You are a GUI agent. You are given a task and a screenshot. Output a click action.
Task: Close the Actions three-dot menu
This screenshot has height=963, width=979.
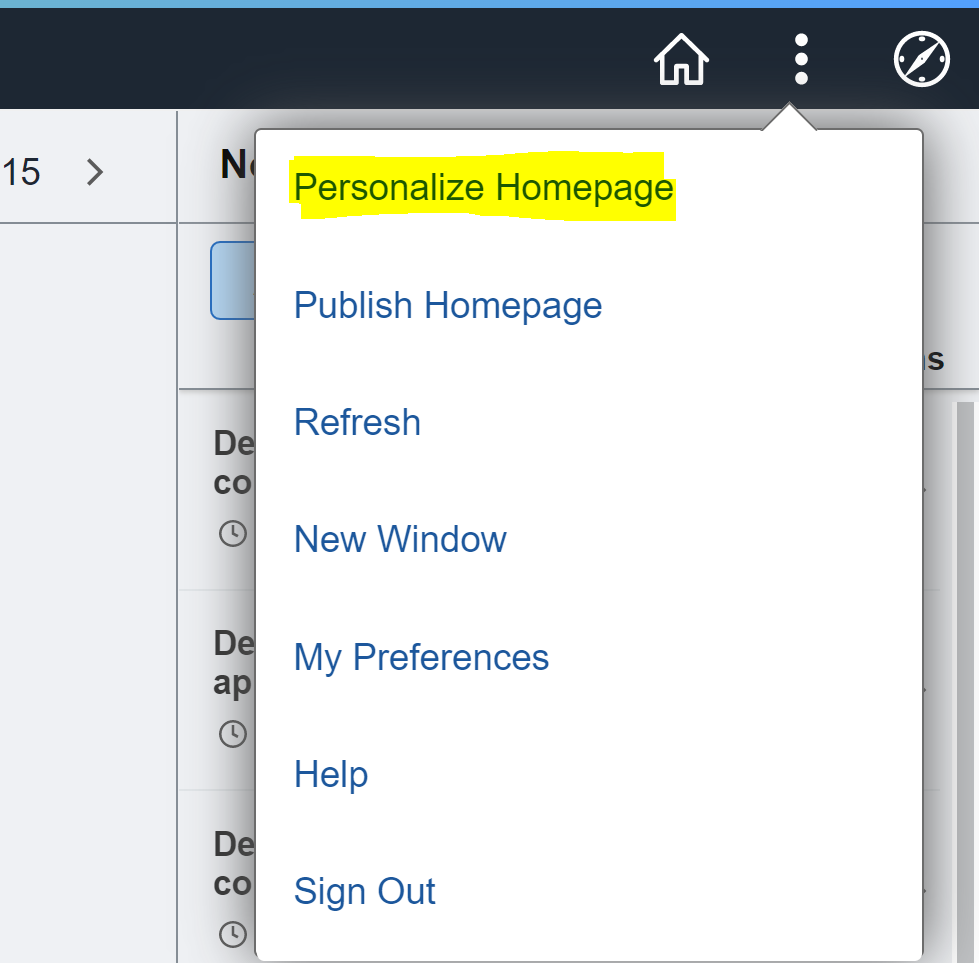click(x=801, y=59)
